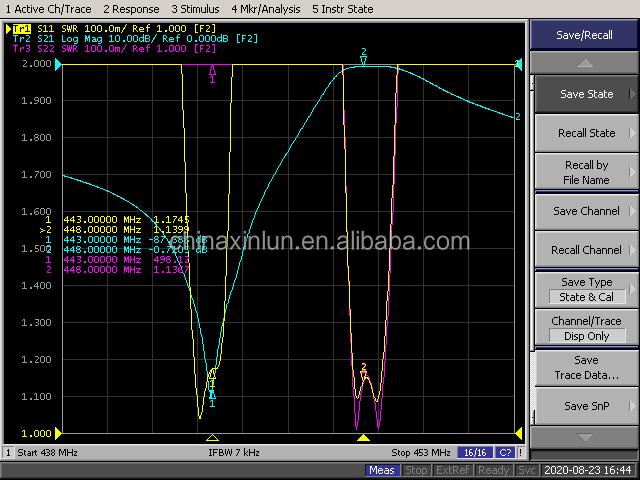Expand the Recall State submenu
This screenshot has height=480, width=640.
click(x=586, y=133)
